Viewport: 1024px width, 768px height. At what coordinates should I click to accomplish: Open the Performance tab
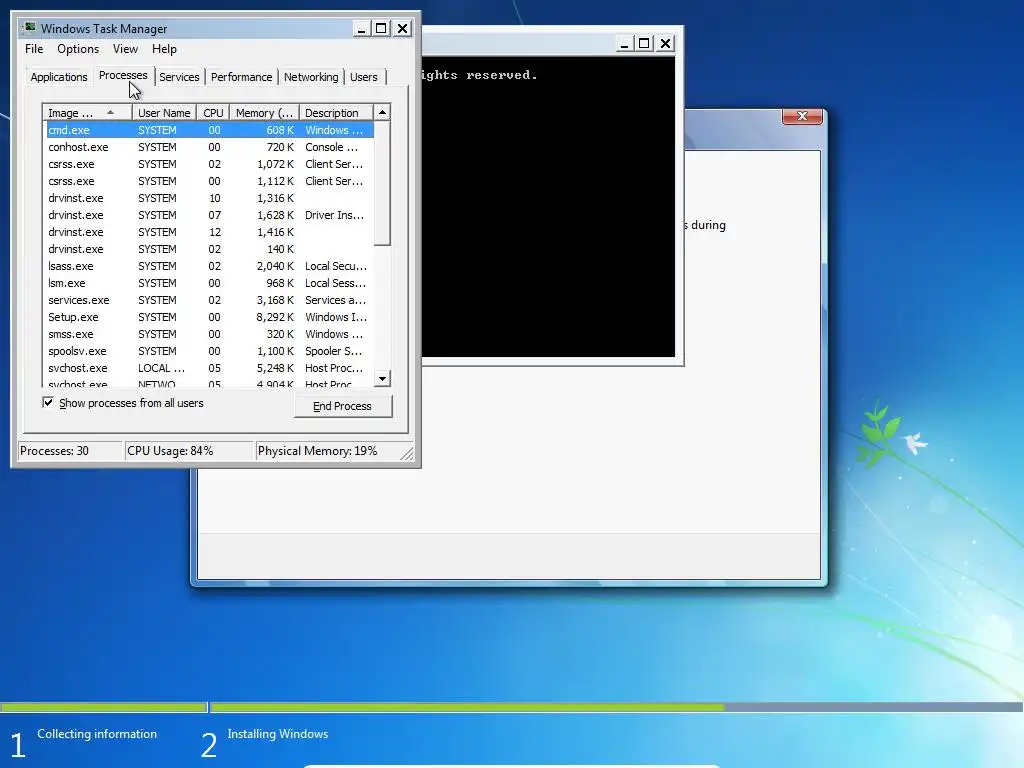[x=241, y=77]
